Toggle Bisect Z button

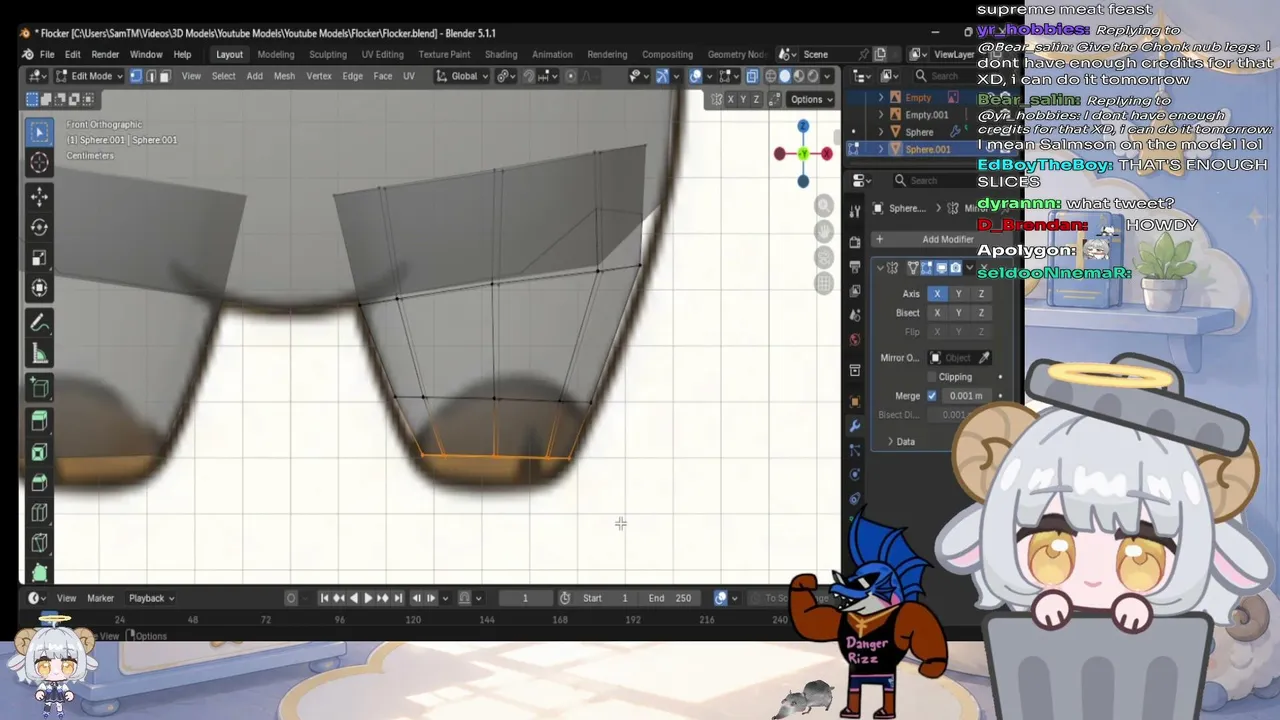pos(981,313)
